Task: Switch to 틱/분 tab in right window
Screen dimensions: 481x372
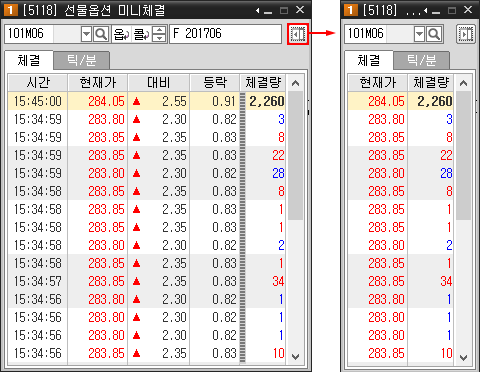Action: pos(421,60)
